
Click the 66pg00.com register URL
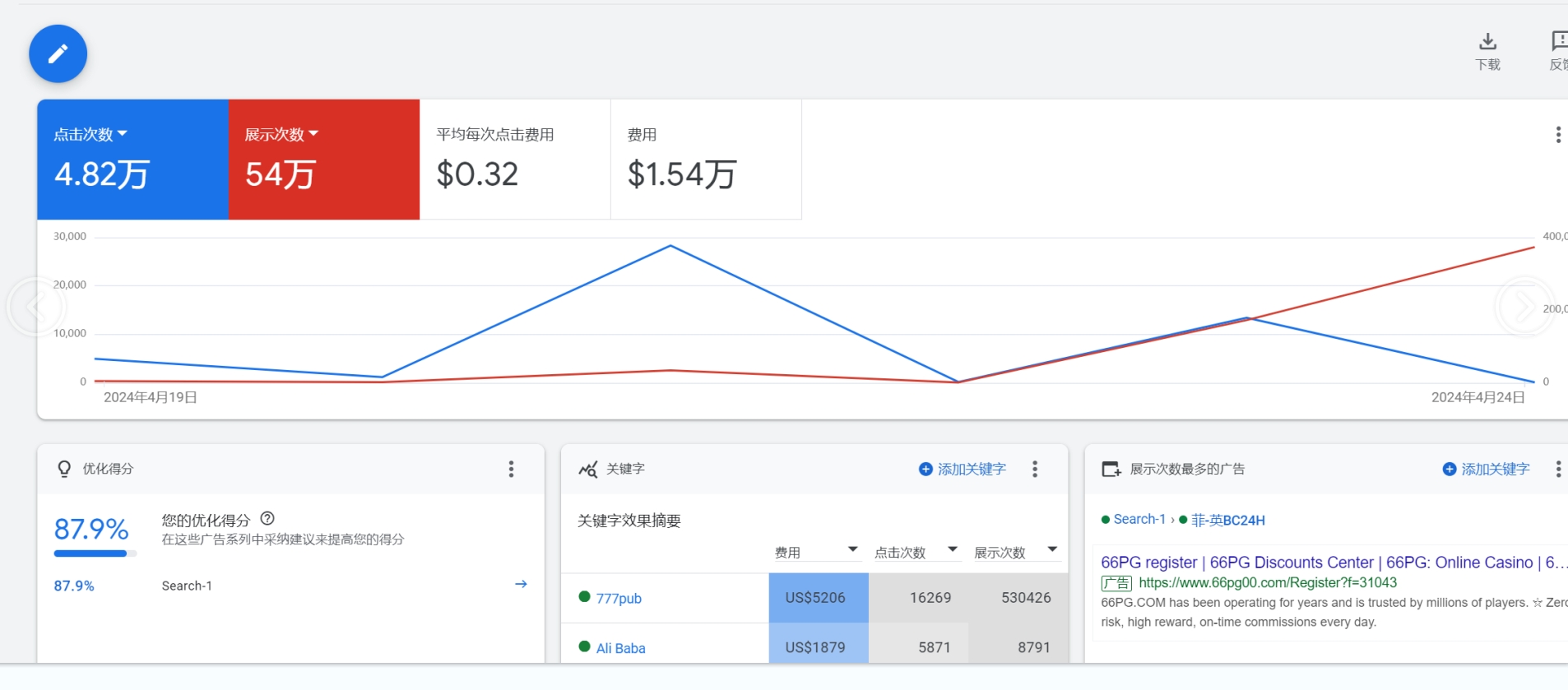pos(1268,582)
